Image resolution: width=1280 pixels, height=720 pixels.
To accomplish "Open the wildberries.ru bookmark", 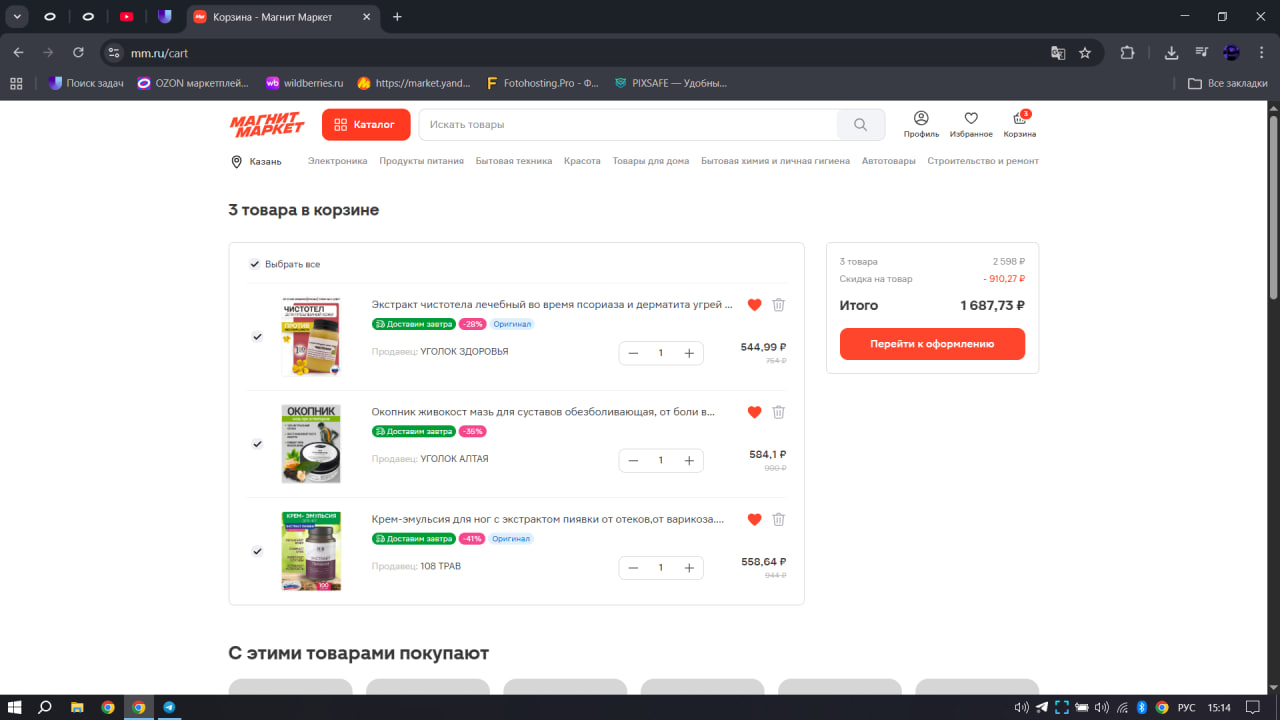I will [304, 83].
